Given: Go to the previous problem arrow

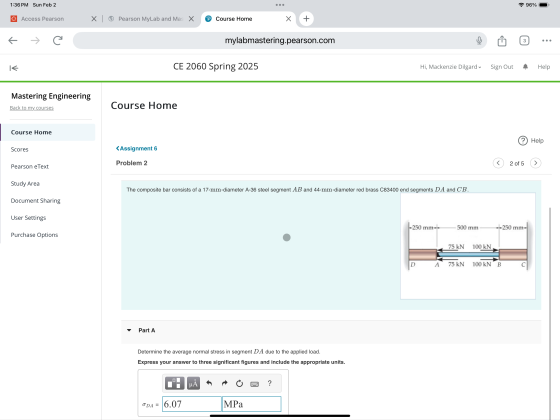Looking at the screenshot, I should pyautogui.click(x=498, y=163).
